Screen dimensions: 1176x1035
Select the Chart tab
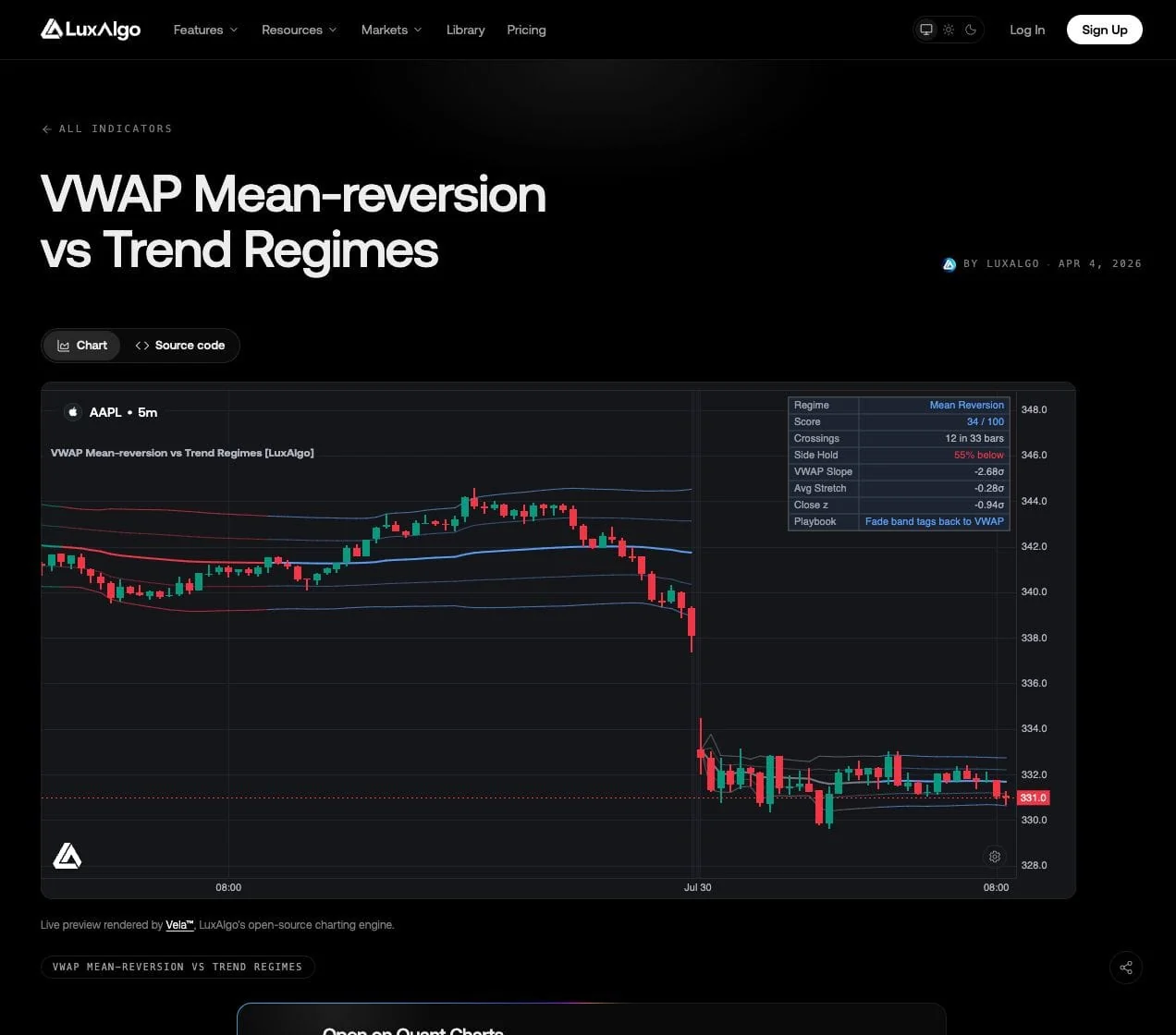82,346
